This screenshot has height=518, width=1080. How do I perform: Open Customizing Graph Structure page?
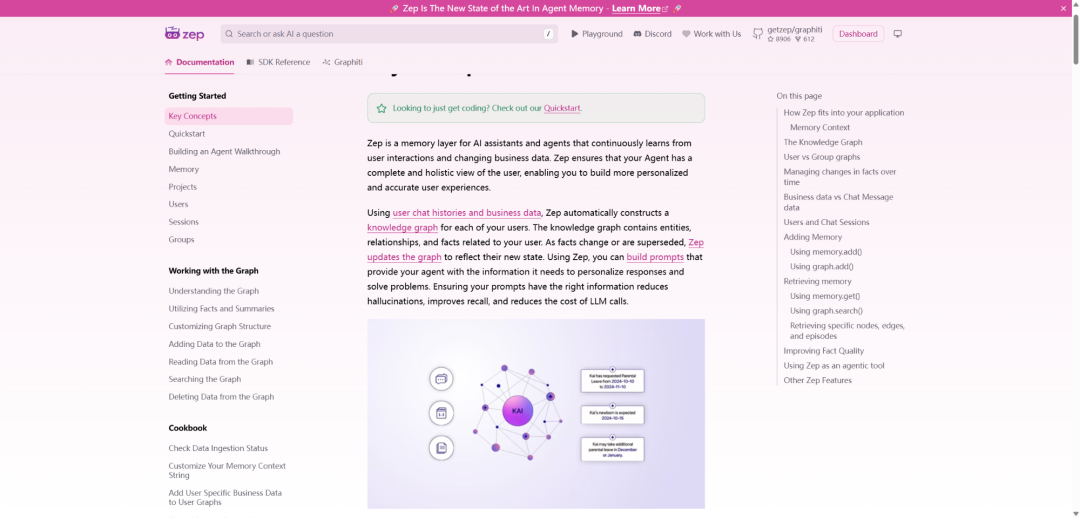pyautogui.click(x=220, y=327)
